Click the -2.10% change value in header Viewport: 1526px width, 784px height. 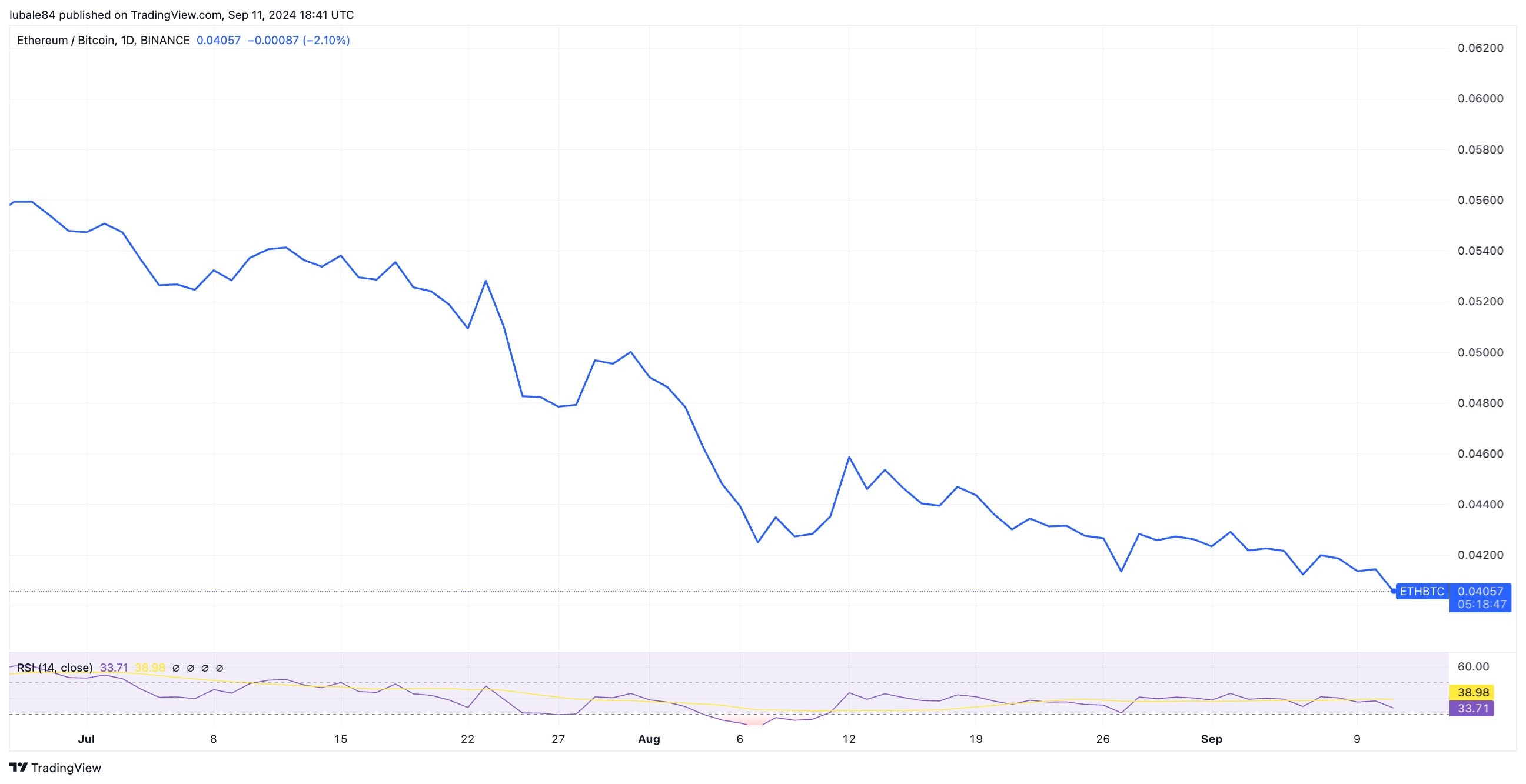[x=327, y=40]
